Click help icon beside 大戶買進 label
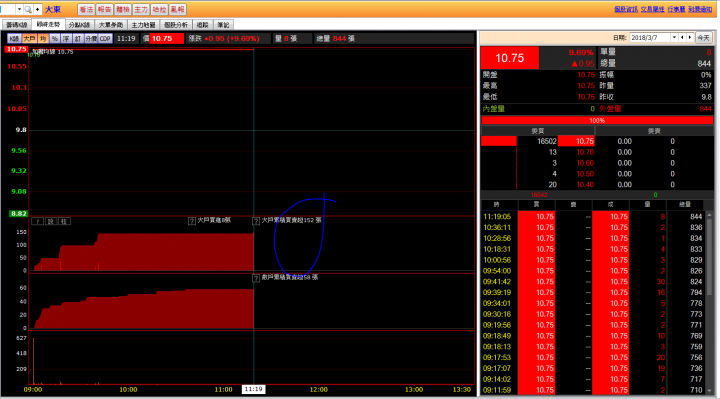720x399 pixels. tap(192, 221)
